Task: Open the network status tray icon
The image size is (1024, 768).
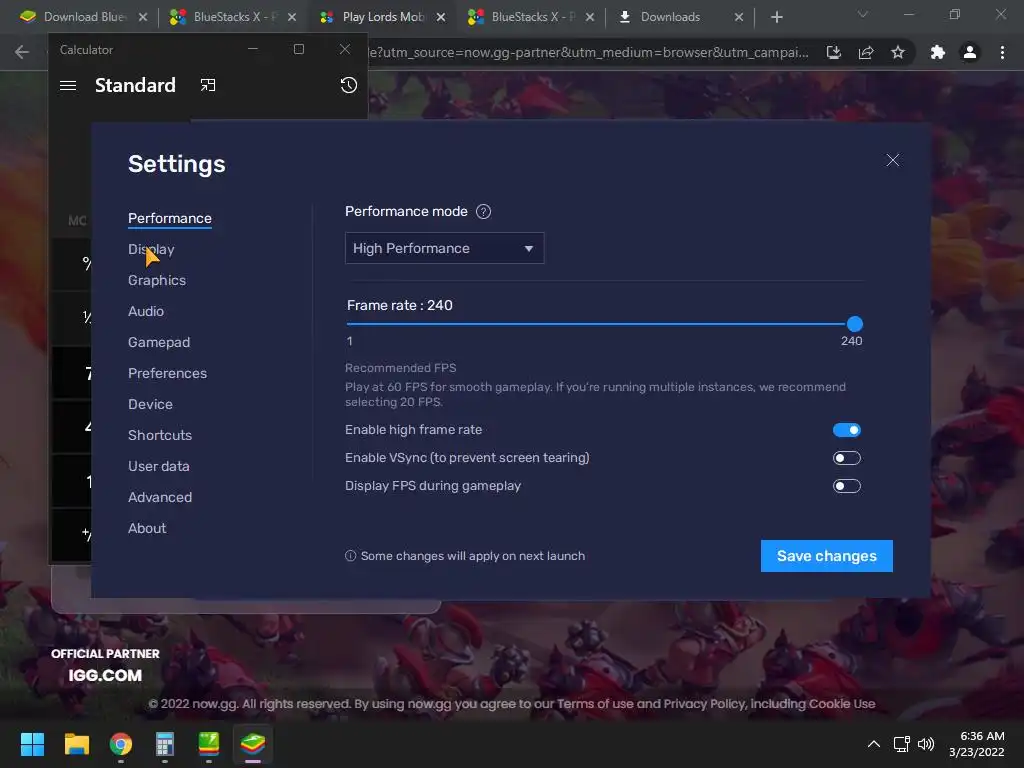Action: point(902,744)
